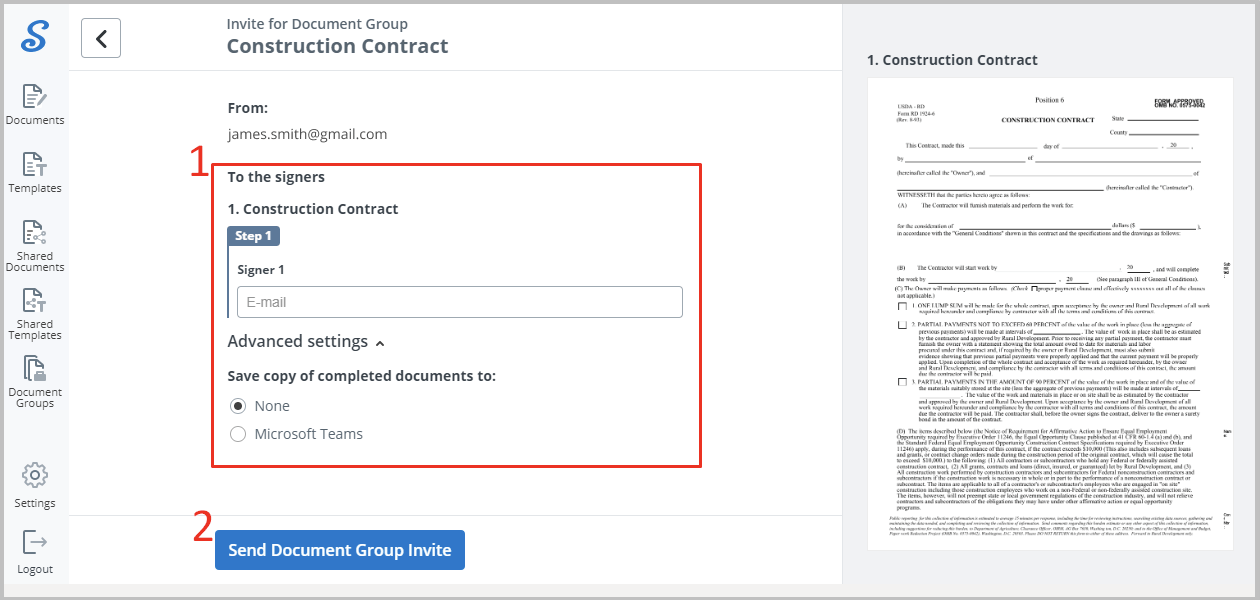The image size is (1260, 600).
Task: Check the ONE LUMP SUM checkbox in preview
Action: pyautogui.click(x=902, y=305)
